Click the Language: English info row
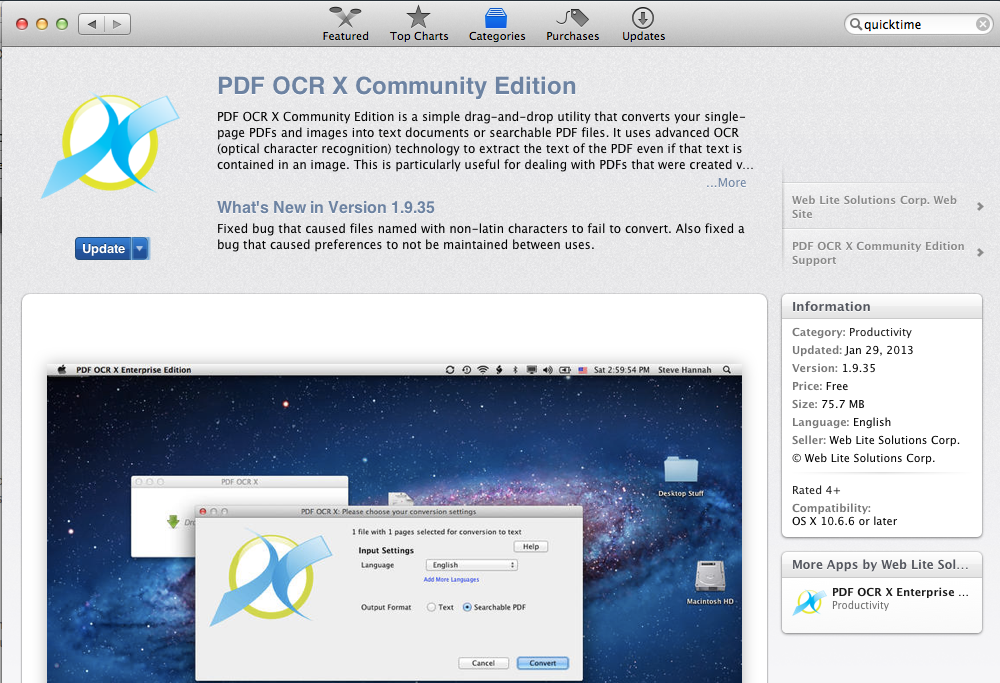The height and width of the screenshot is (683, 1000). point(841,422)
